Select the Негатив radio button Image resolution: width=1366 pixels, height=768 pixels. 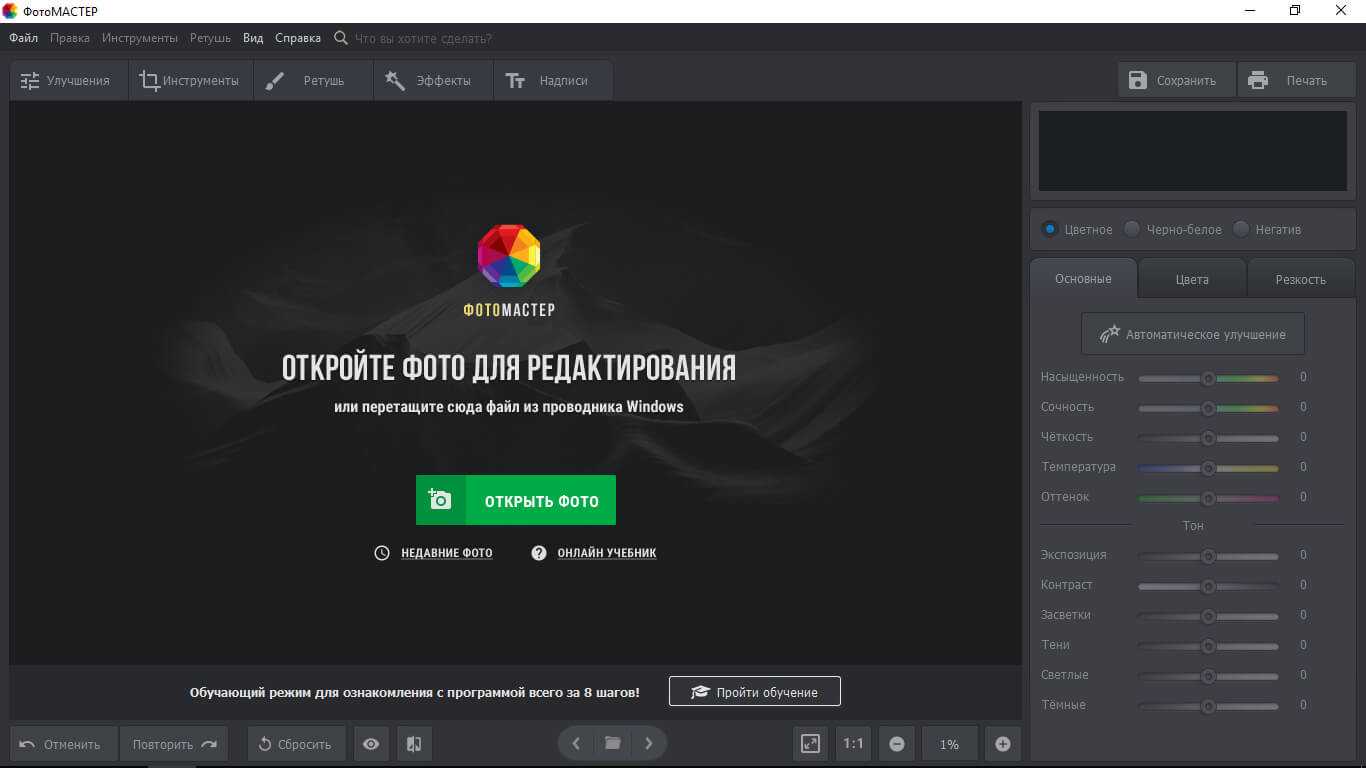pos(1241,229)
